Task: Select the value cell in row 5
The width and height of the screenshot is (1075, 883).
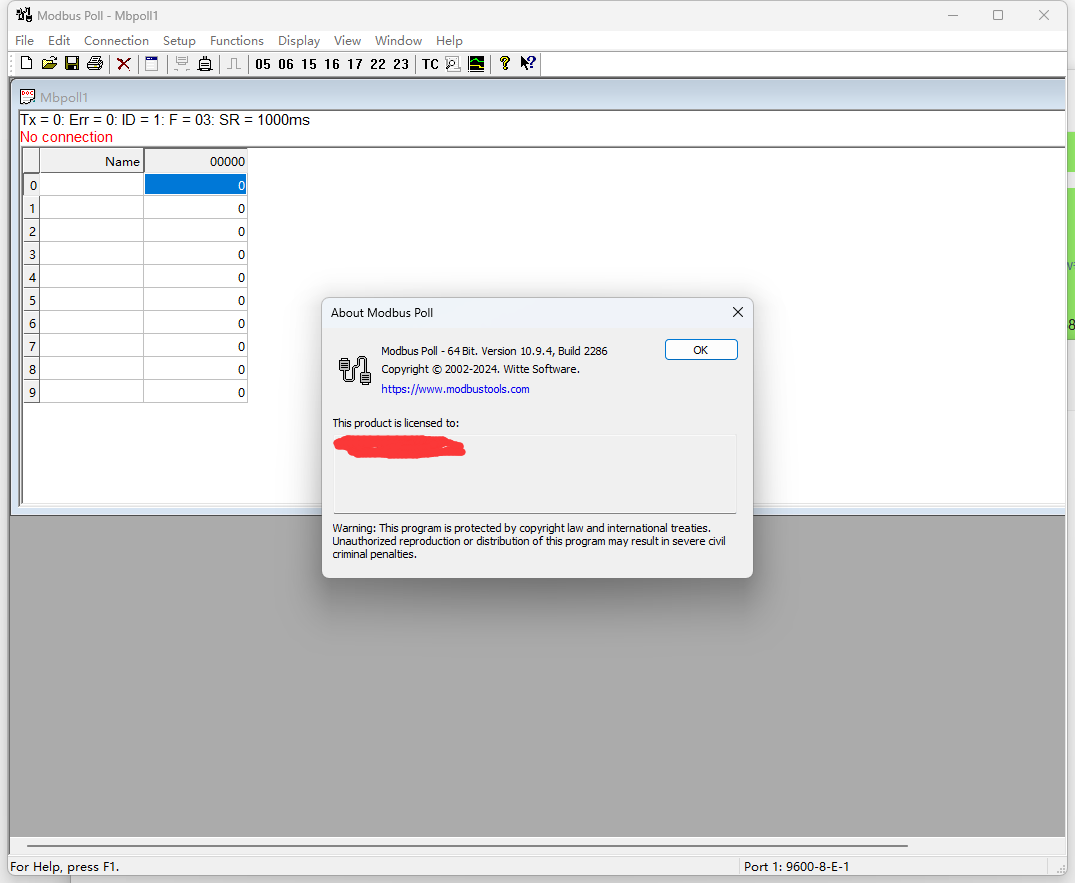Action: 195,300
